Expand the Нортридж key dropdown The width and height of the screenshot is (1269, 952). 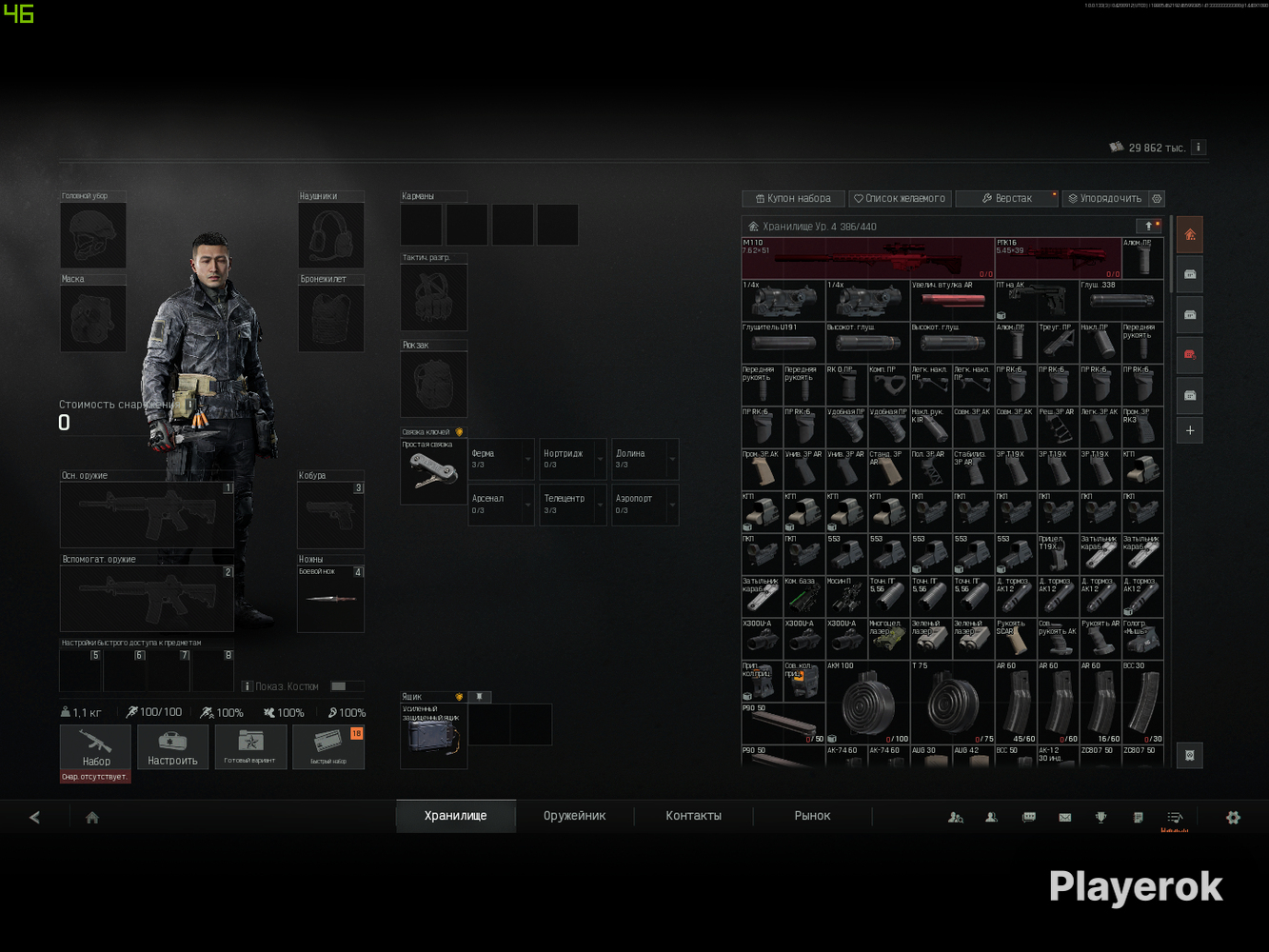point(601,460)
